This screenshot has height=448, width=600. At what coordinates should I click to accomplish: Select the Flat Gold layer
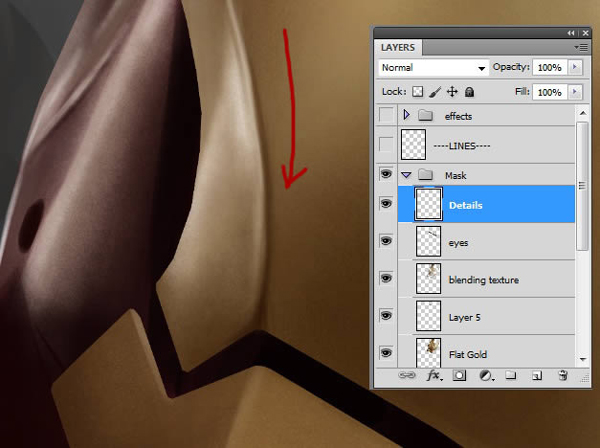pos(486,352)
